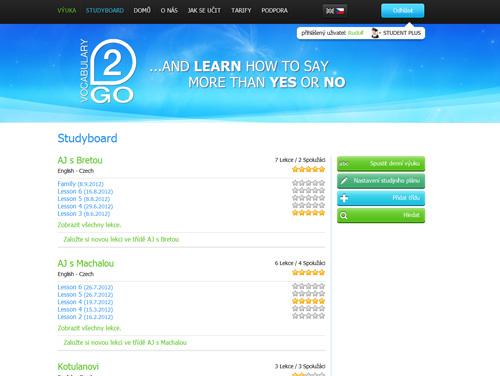Click the Přidat třídu button

[x=381, y=198]
